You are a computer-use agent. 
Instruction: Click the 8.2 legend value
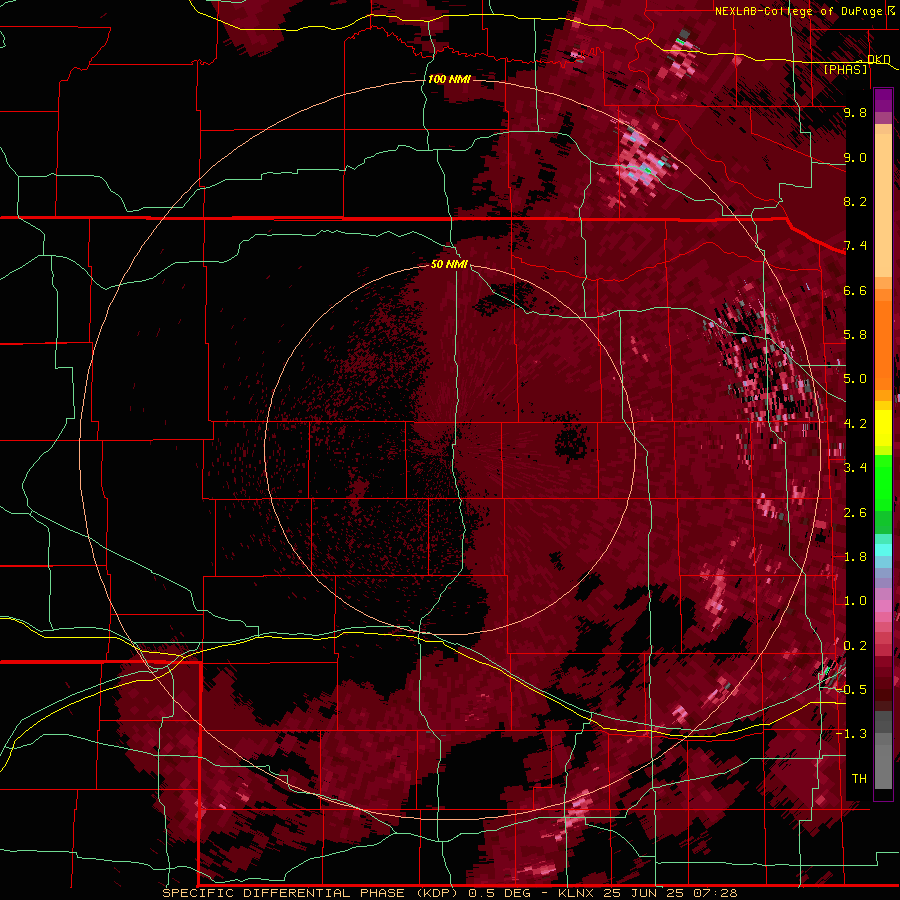[855, 201]
